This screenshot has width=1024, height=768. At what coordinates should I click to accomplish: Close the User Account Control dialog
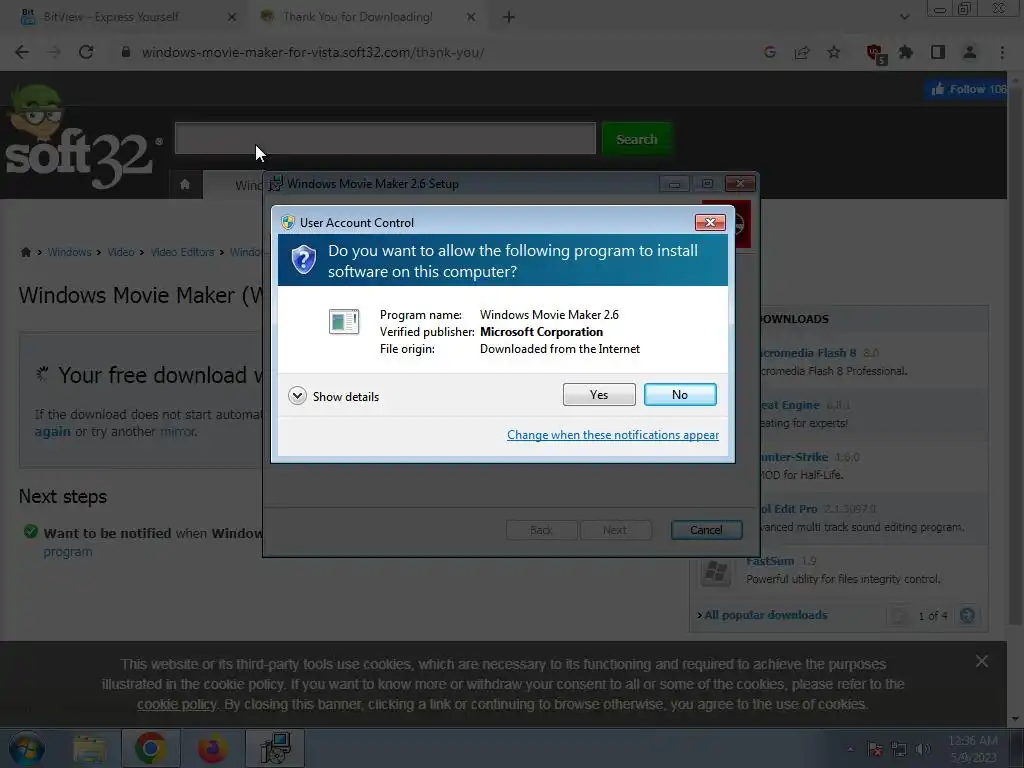click(x=710, y=223)
